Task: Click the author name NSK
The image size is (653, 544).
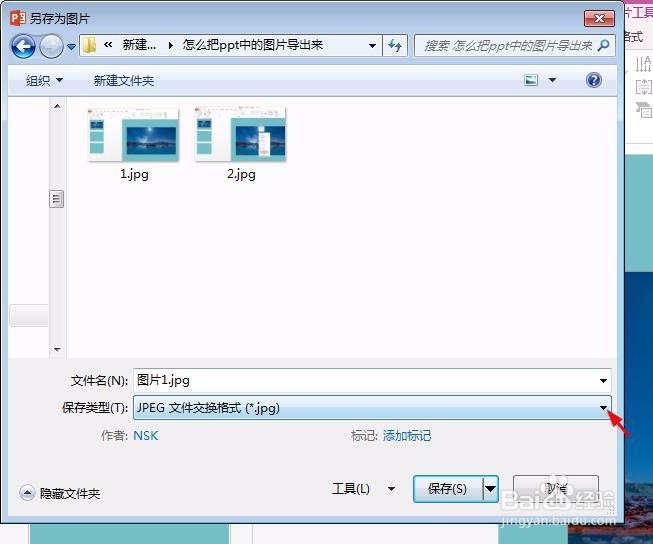Action: 145,436
